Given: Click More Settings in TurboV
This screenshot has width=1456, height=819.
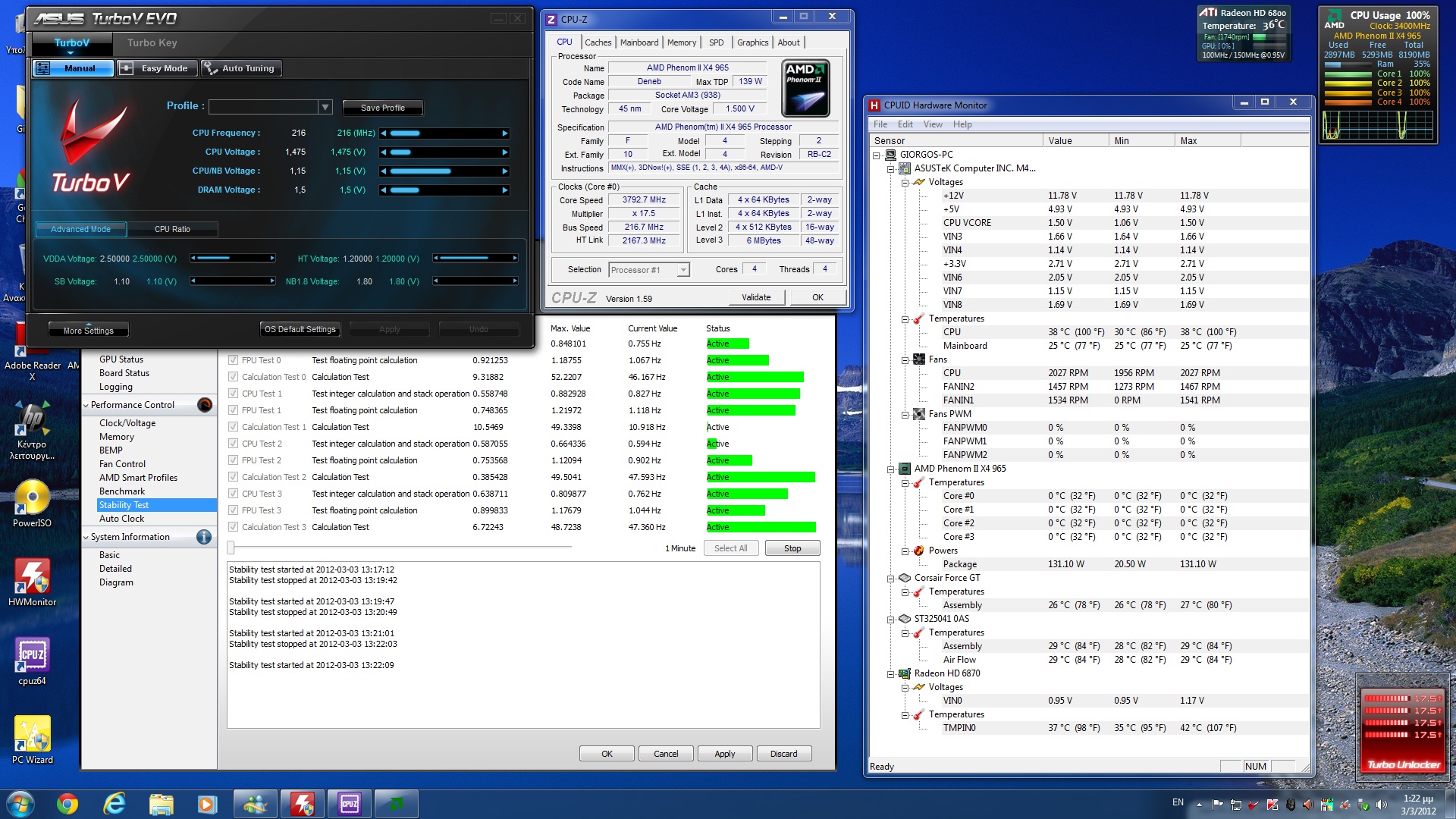Looking at the screenshot, I should tap(89, 330).
